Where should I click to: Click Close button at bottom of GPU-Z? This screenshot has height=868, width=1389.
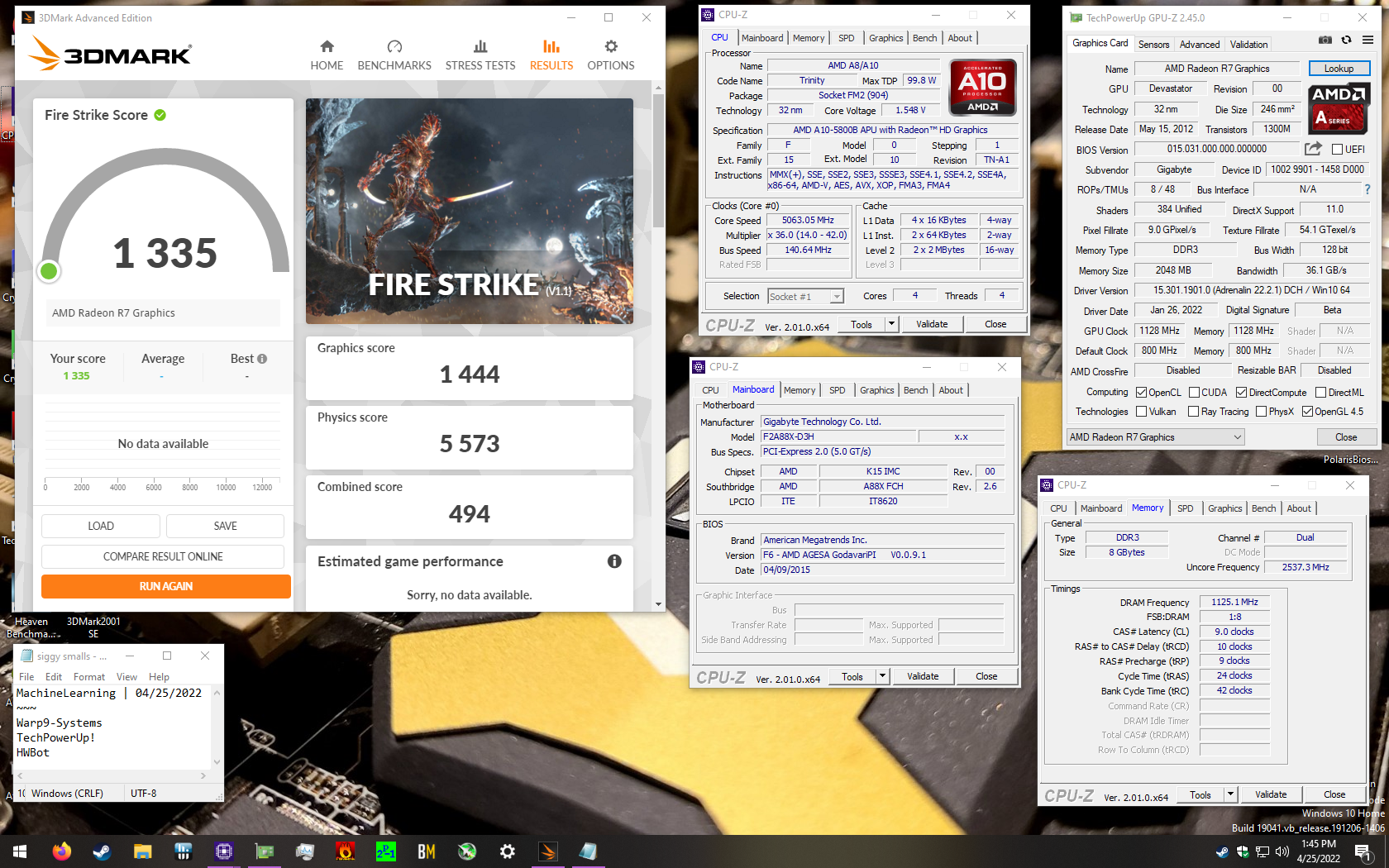1345,437
